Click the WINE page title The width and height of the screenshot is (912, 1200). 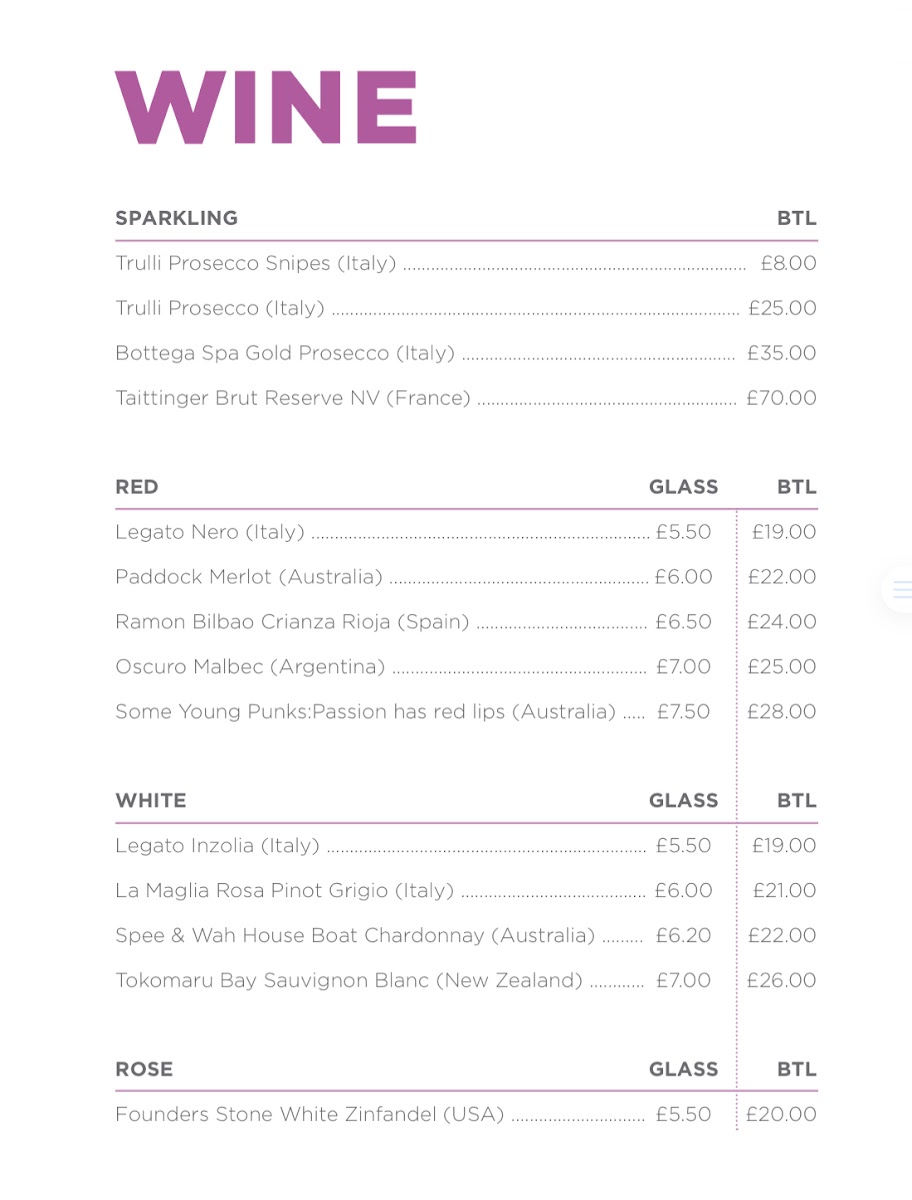[x=265, y=108]
